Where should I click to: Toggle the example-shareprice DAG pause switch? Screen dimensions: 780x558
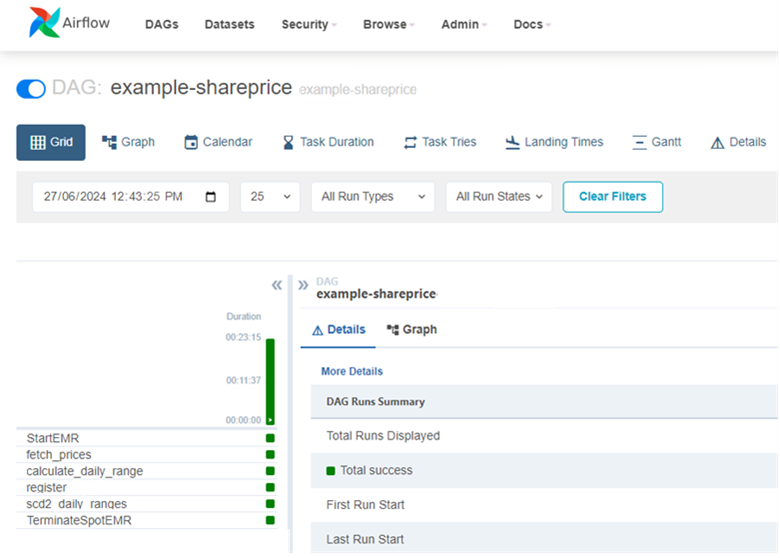pyautogui.click(x=31, y=89)
